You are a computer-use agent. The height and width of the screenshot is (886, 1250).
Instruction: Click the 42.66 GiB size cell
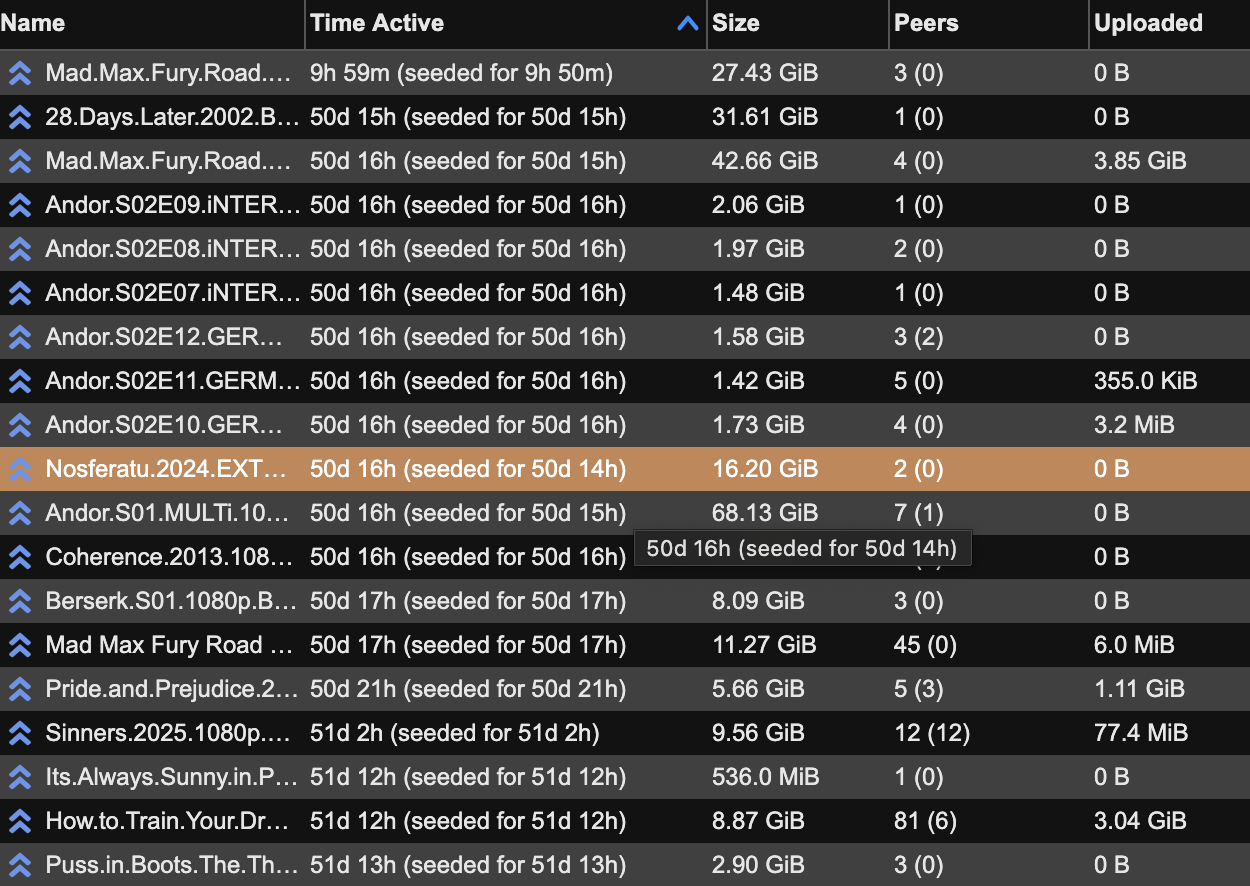765,161
